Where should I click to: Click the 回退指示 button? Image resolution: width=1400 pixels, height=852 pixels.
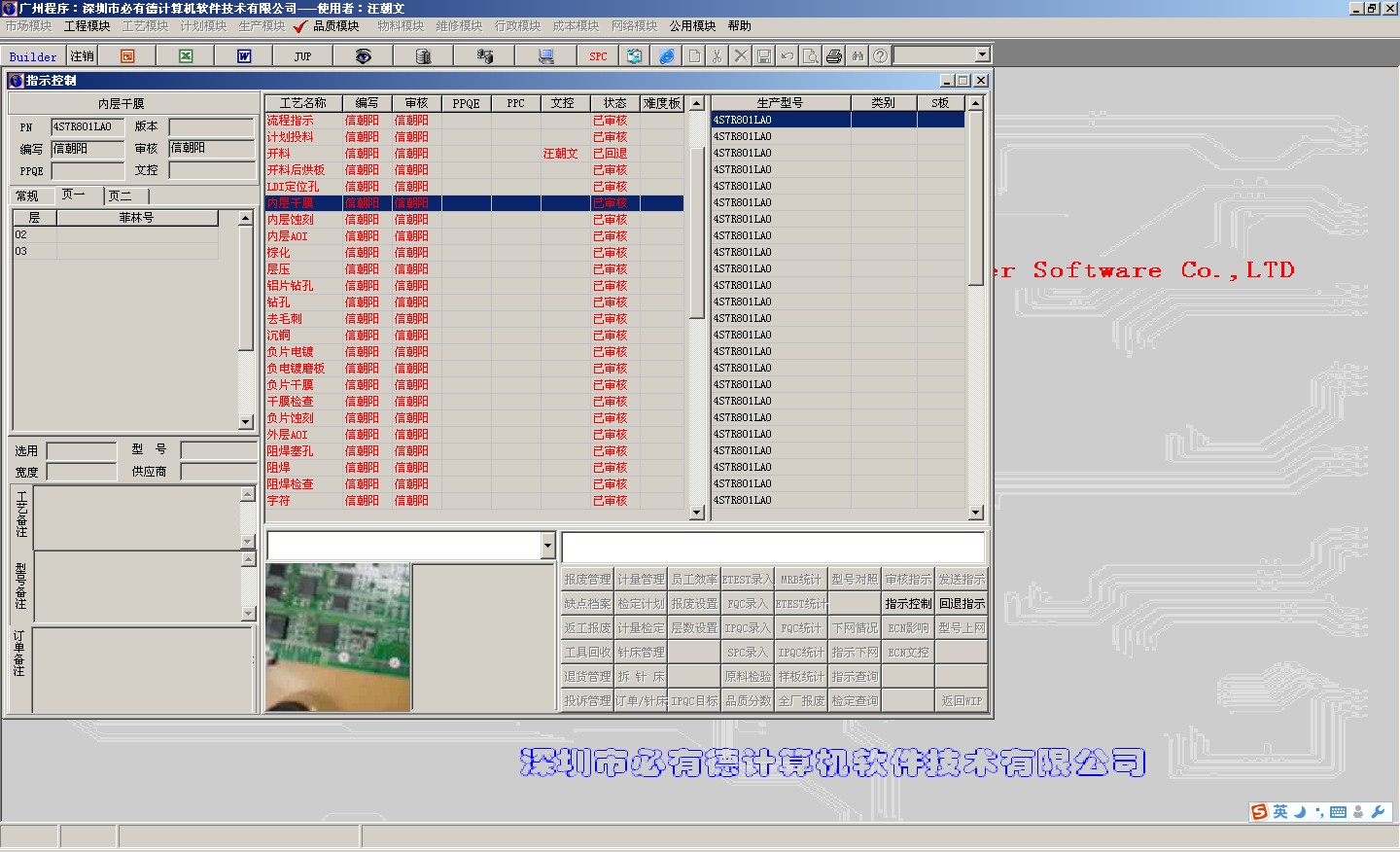pyautogui.click(x=962, y=603)
